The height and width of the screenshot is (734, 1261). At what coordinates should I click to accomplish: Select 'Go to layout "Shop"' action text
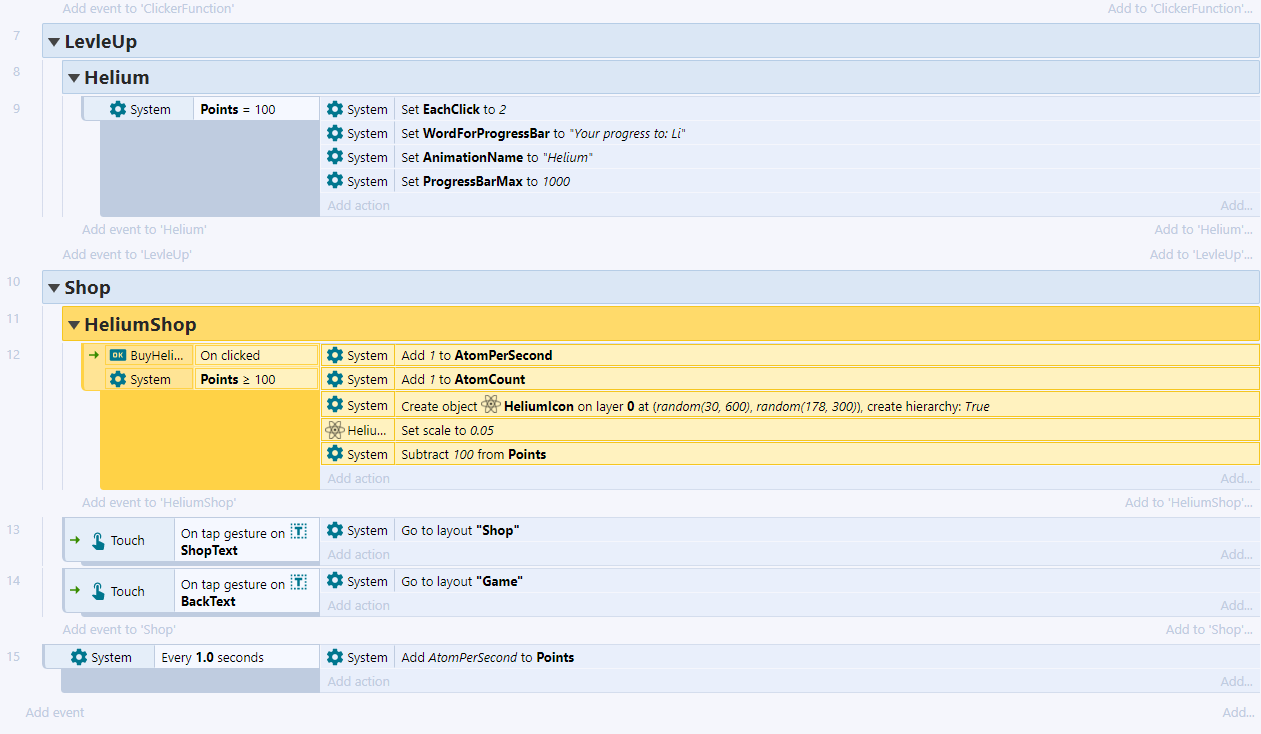click(461, 531)
